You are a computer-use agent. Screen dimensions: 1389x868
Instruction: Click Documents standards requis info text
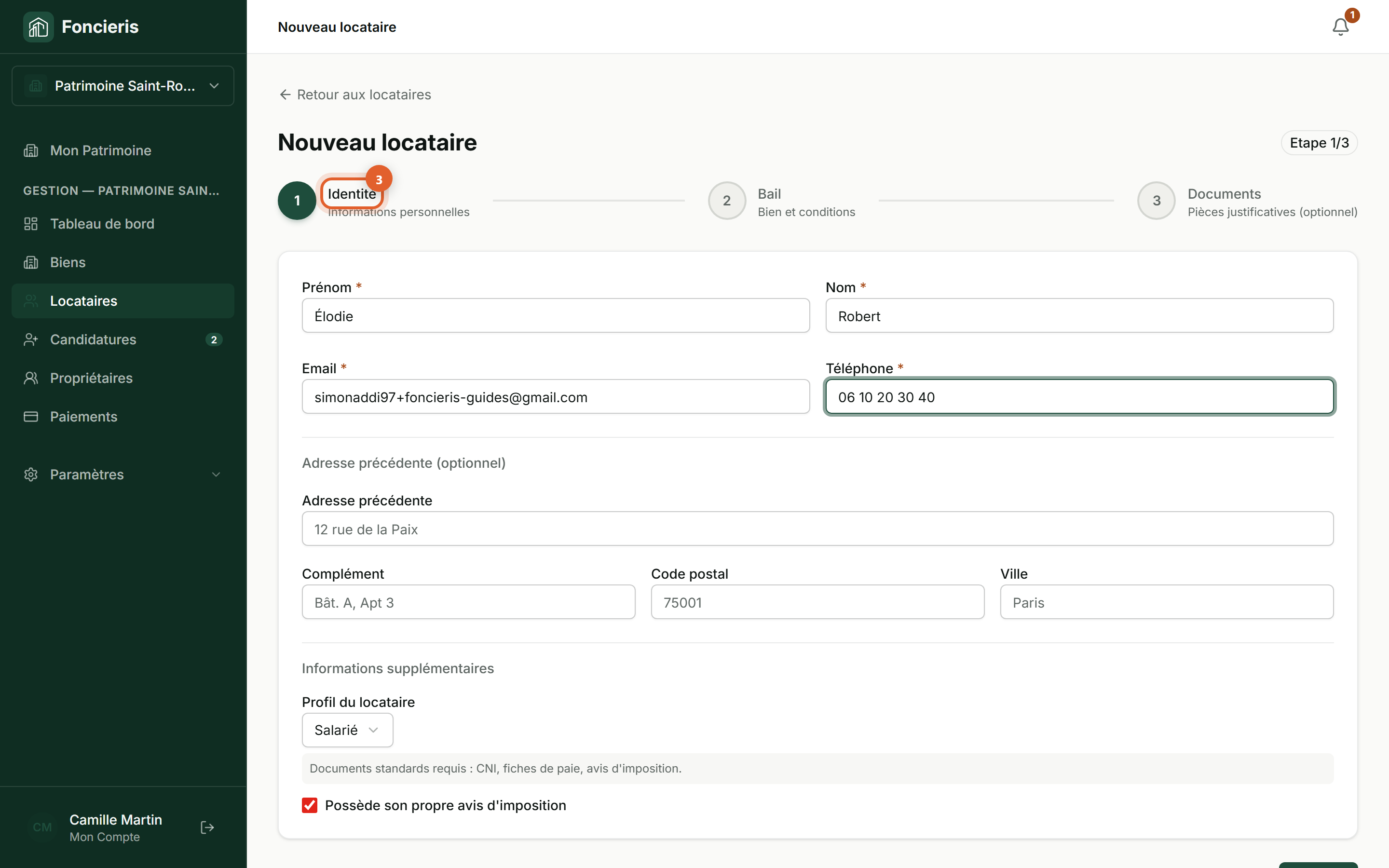pos(495,768)
